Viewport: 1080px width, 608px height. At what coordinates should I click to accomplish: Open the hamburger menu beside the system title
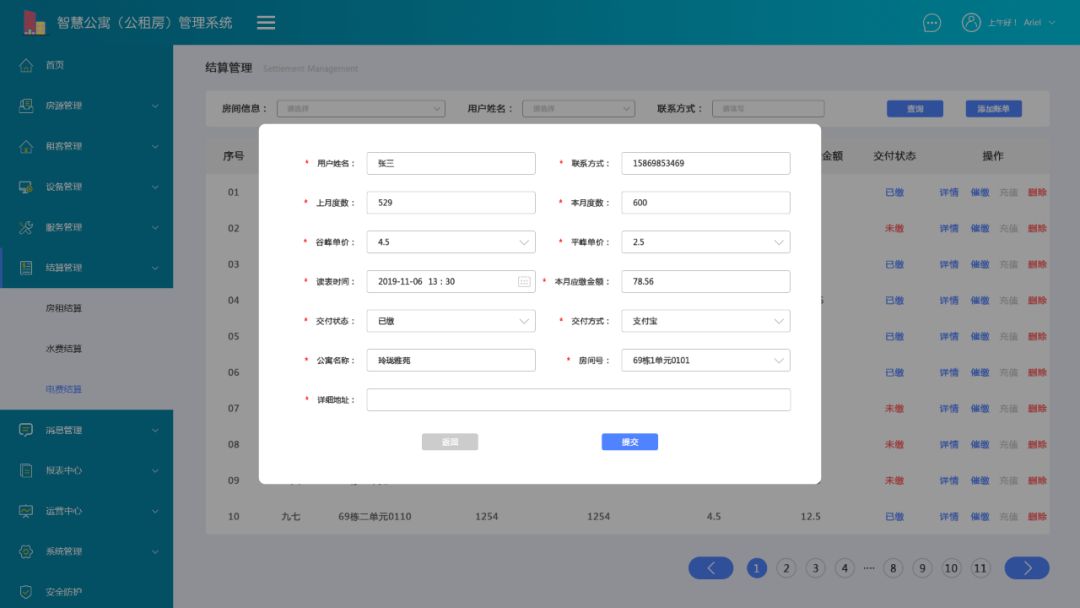point(265,21)
